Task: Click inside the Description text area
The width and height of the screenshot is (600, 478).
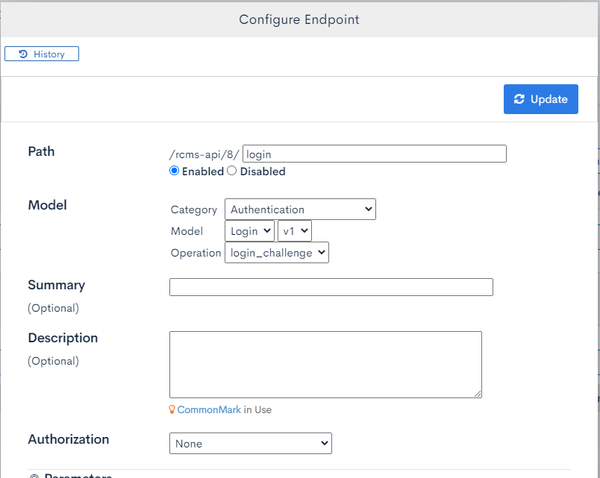Action: [325, 364]
